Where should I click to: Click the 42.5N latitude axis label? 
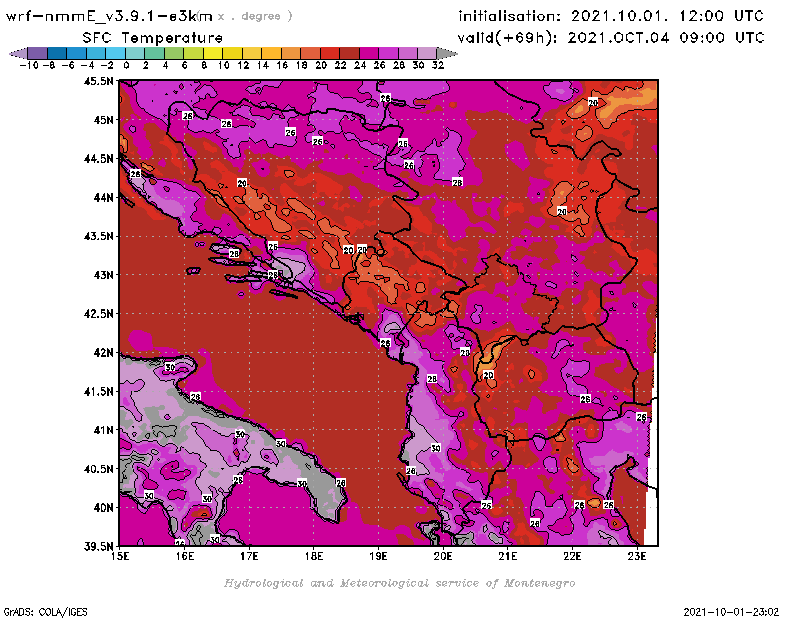[x=98, y=314]
